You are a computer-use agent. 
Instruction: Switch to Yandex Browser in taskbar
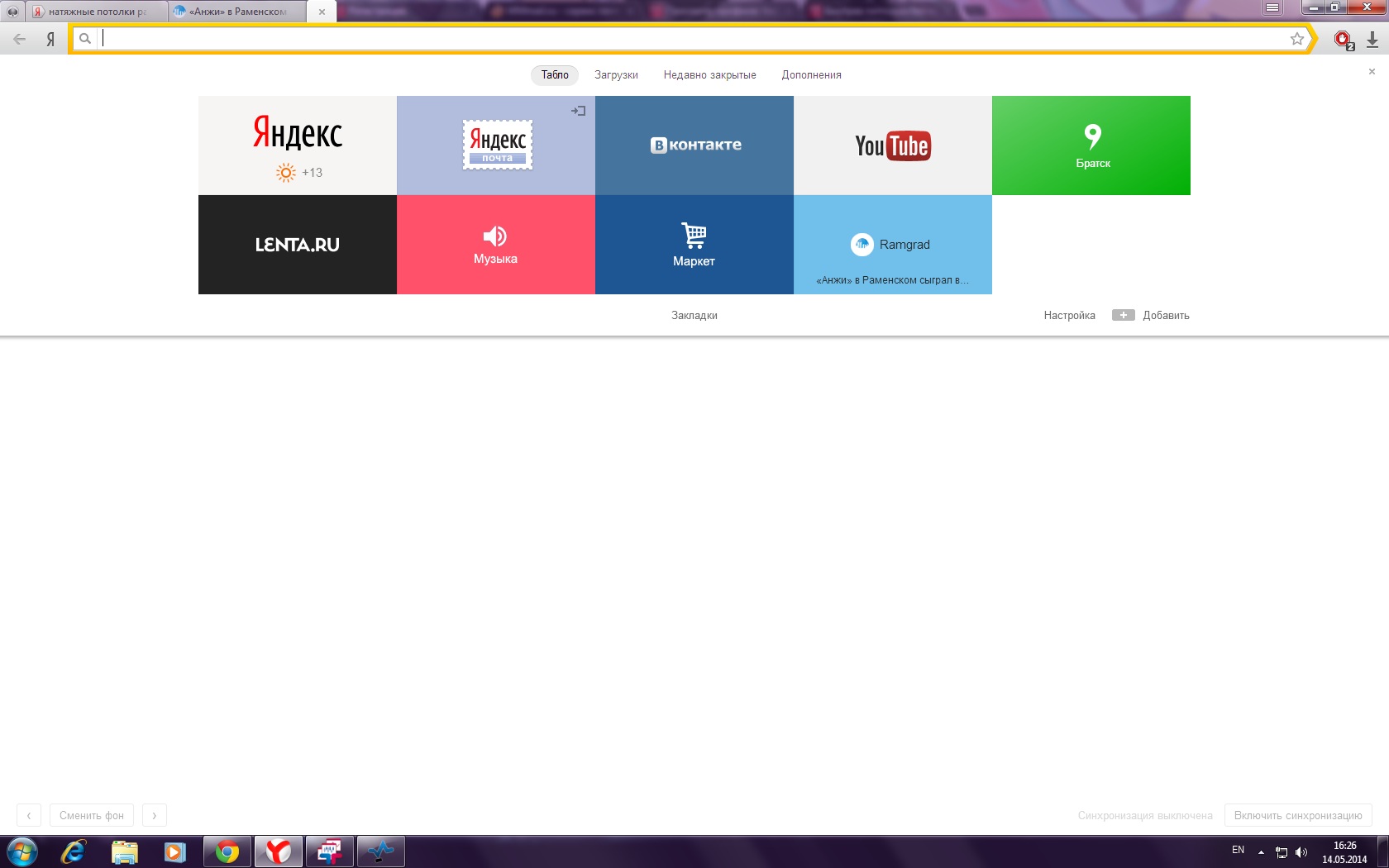(x=279, y=851)
